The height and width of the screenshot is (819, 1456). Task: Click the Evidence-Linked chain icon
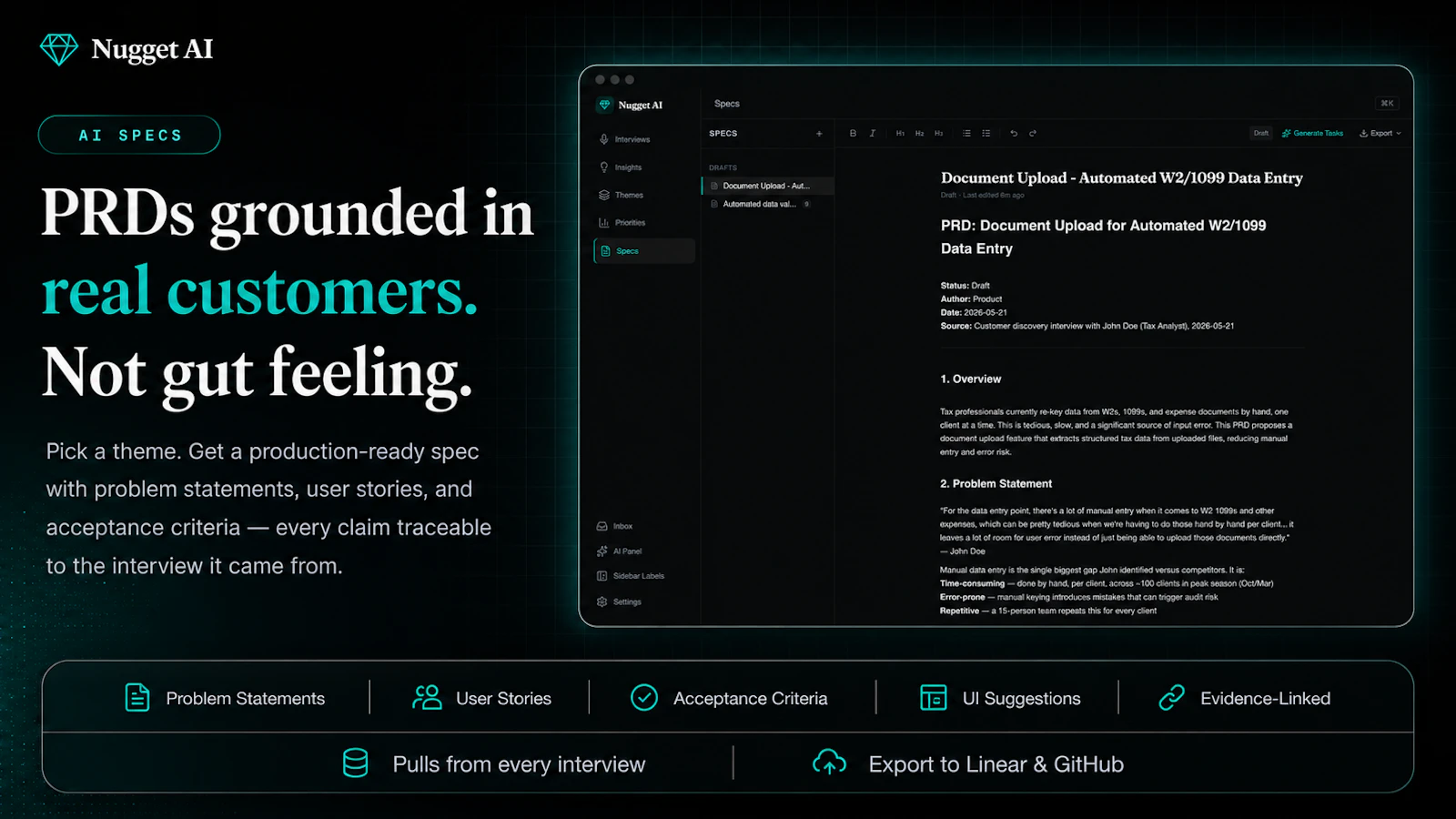1171,698
